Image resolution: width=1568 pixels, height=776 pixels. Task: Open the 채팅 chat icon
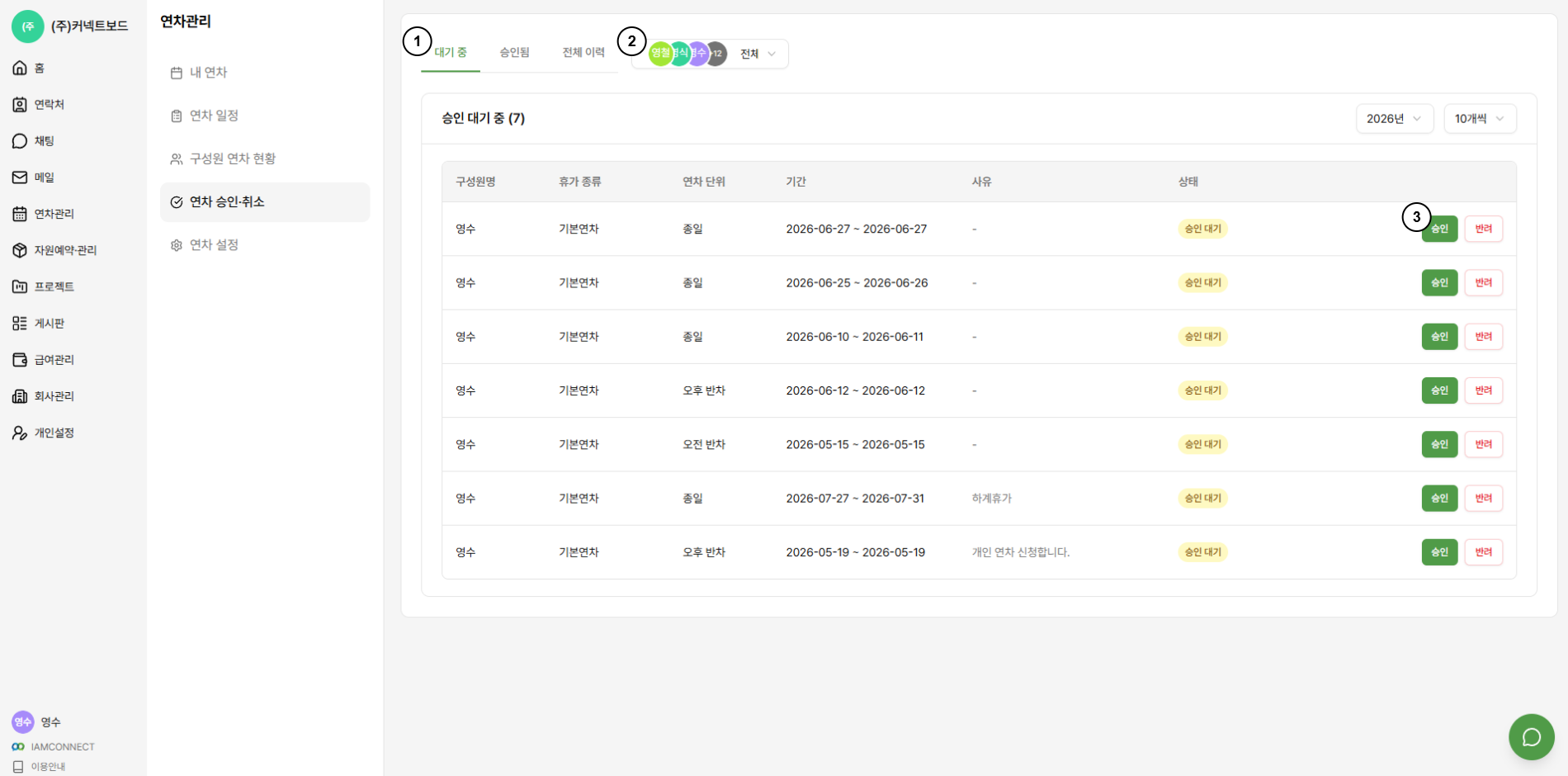20,141
